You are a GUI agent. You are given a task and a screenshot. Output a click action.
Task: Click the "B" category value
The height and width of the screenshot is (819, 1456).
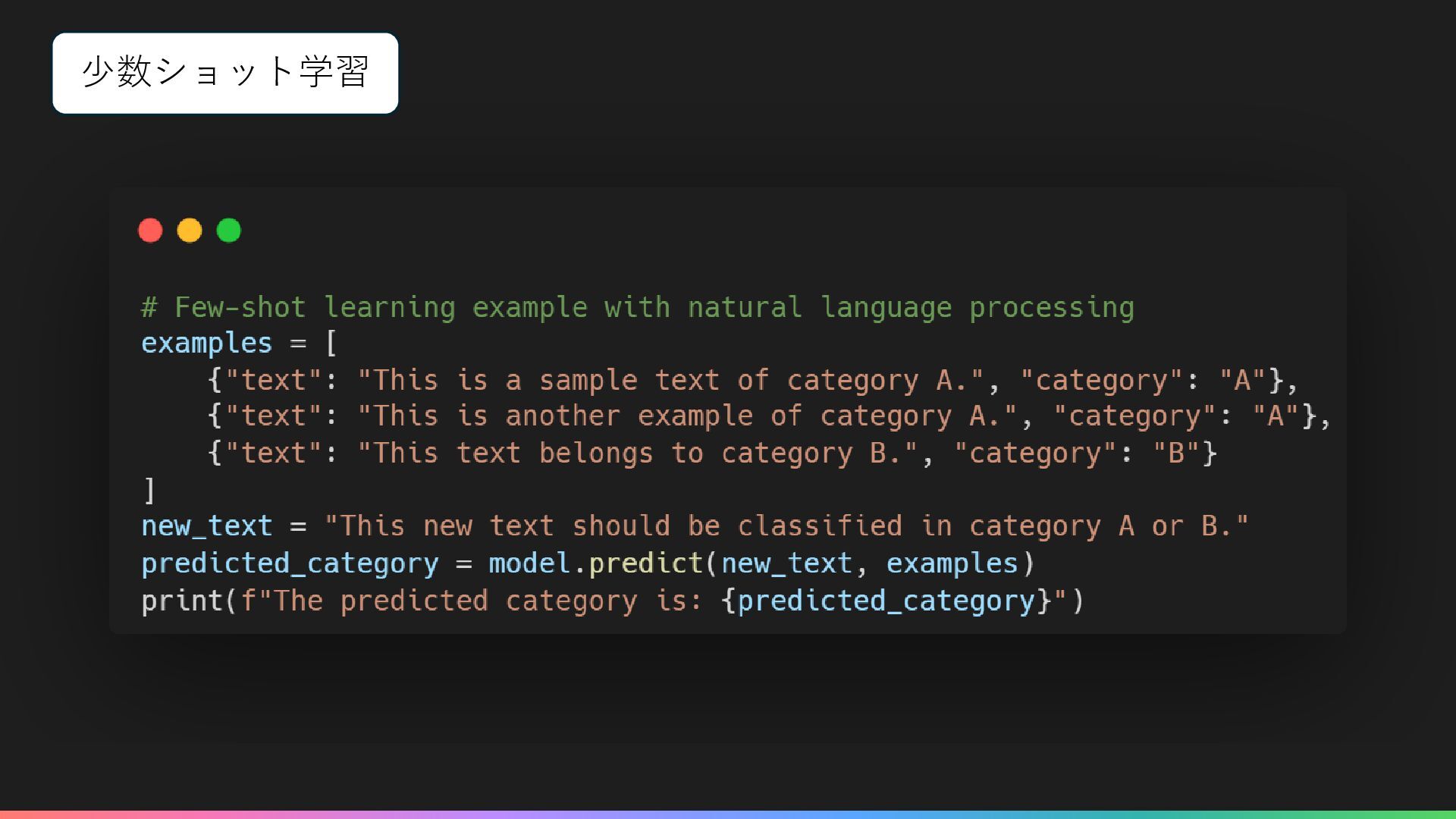click(1176, 453)
